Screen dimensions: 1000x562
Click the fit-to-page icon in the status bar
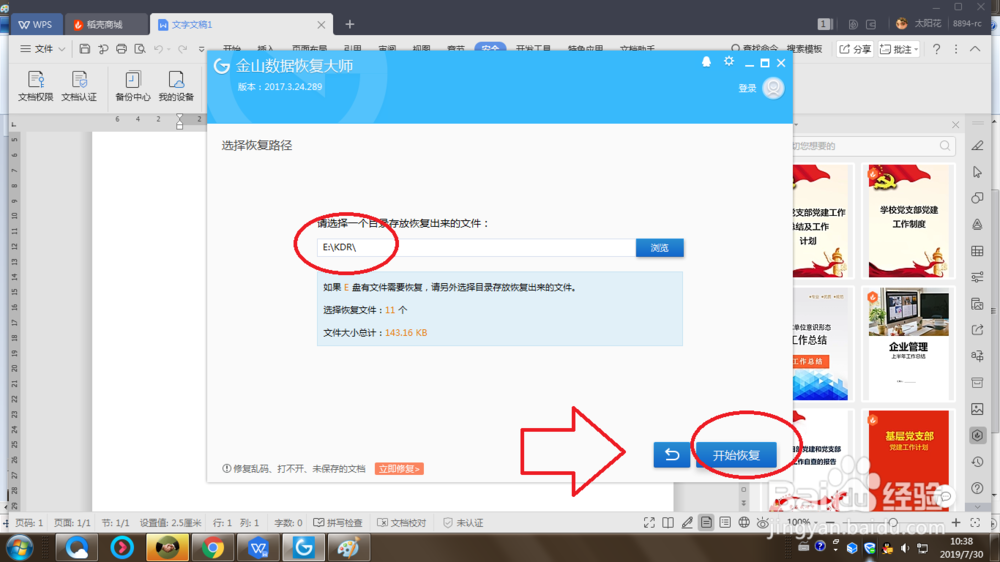(975, 522)
